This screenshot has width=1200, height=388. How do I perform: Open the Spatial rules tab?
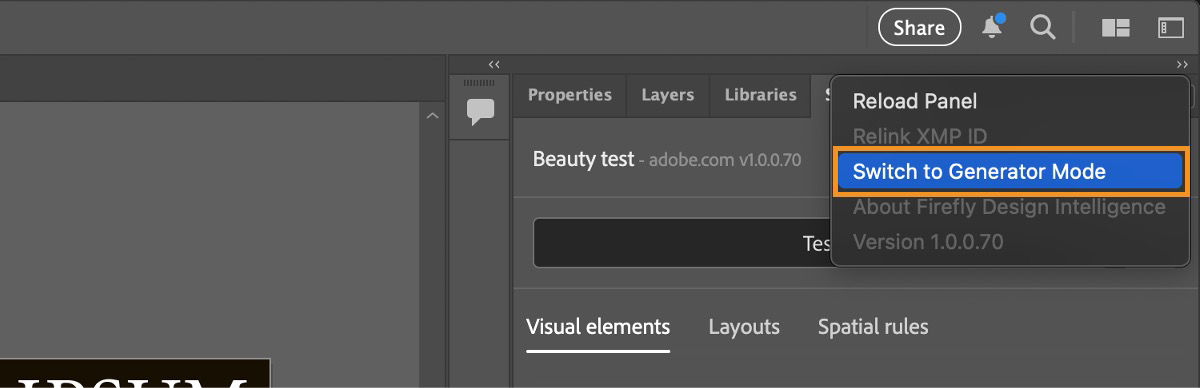point(873,327)
